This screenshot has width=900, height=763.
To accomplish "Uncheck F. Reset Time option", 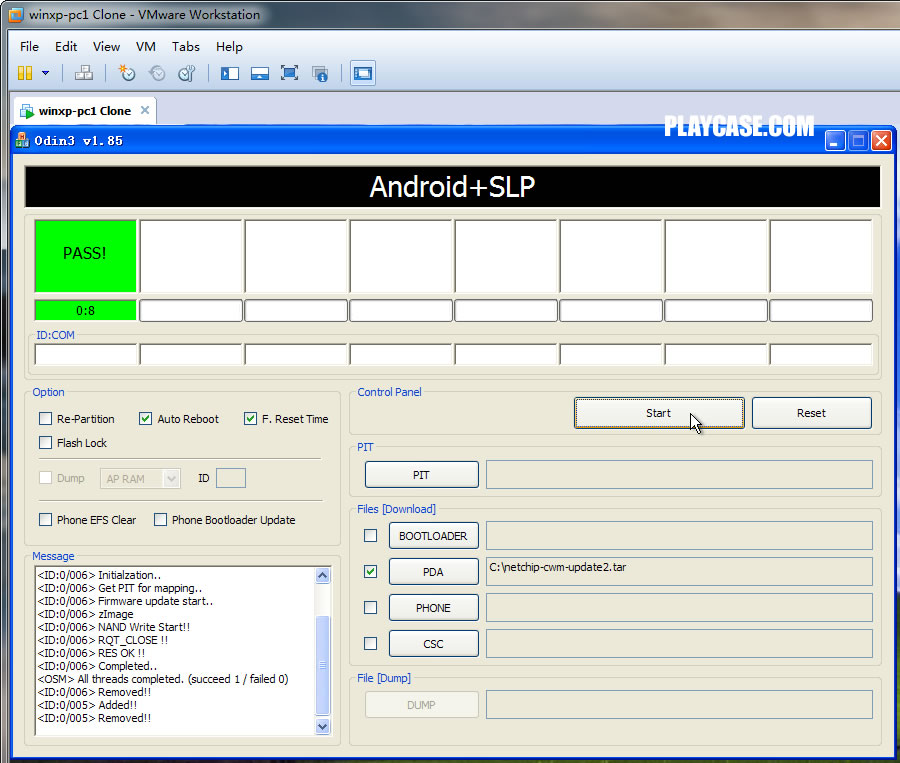I will tap(250, 419).
